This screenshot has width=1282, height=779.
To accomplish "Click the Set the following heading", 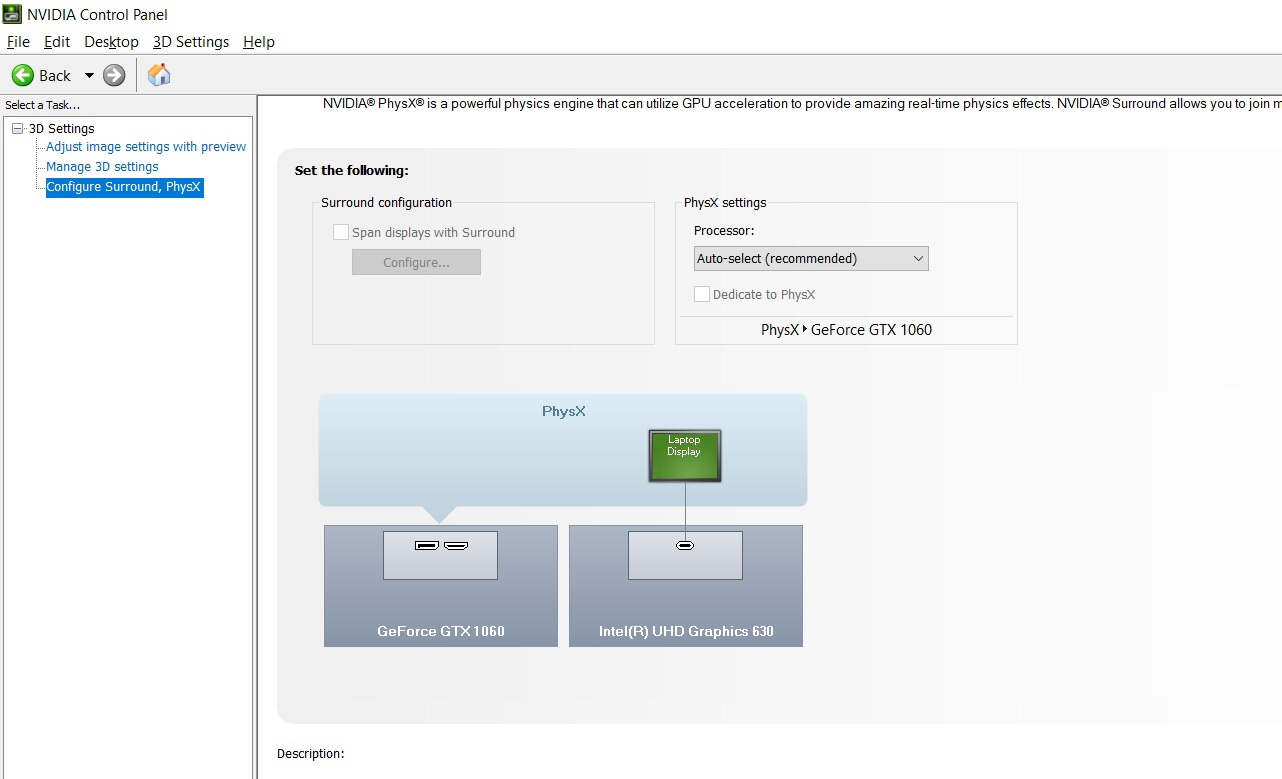I will [x=352, y=171].
